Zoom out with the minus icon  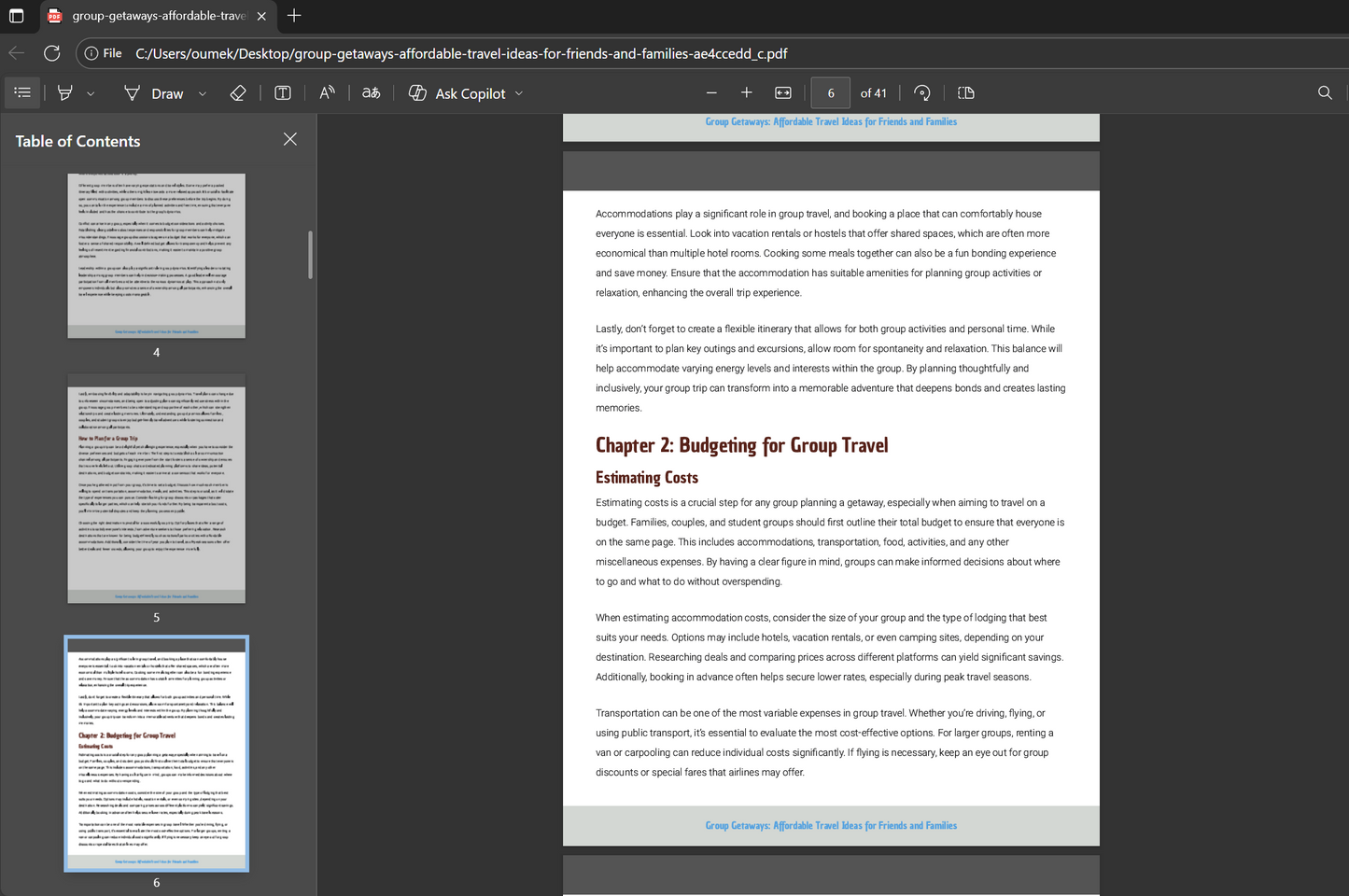pyautogui.click(x=711, y=92)
